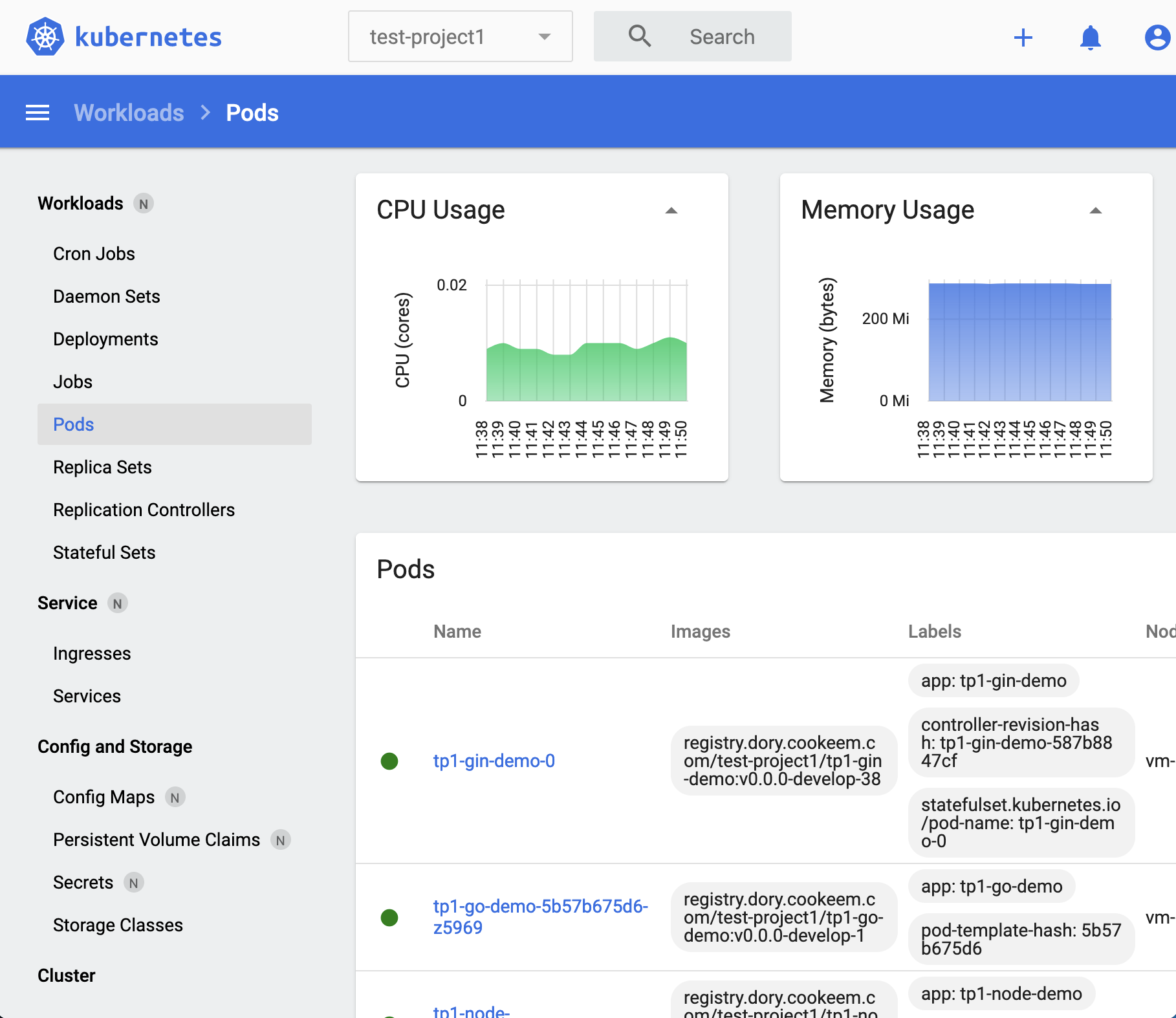Image resolution: width=1176 pixels, height=1018 pixels.
Task: Navigate to Workloads via breadcrumb
Action: 129,112
